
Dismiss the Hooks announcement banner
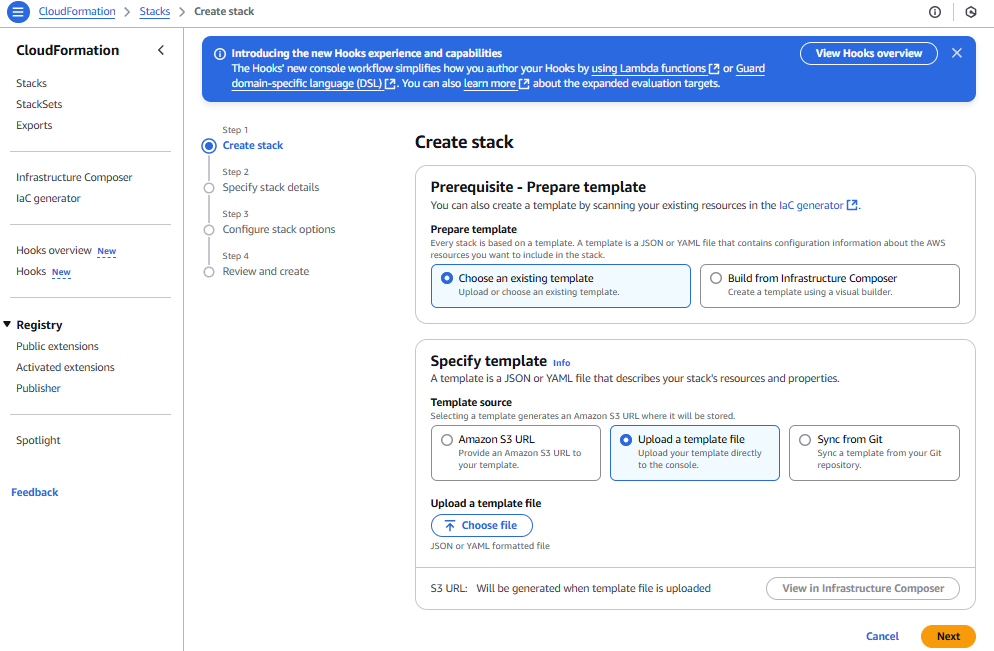957,53
